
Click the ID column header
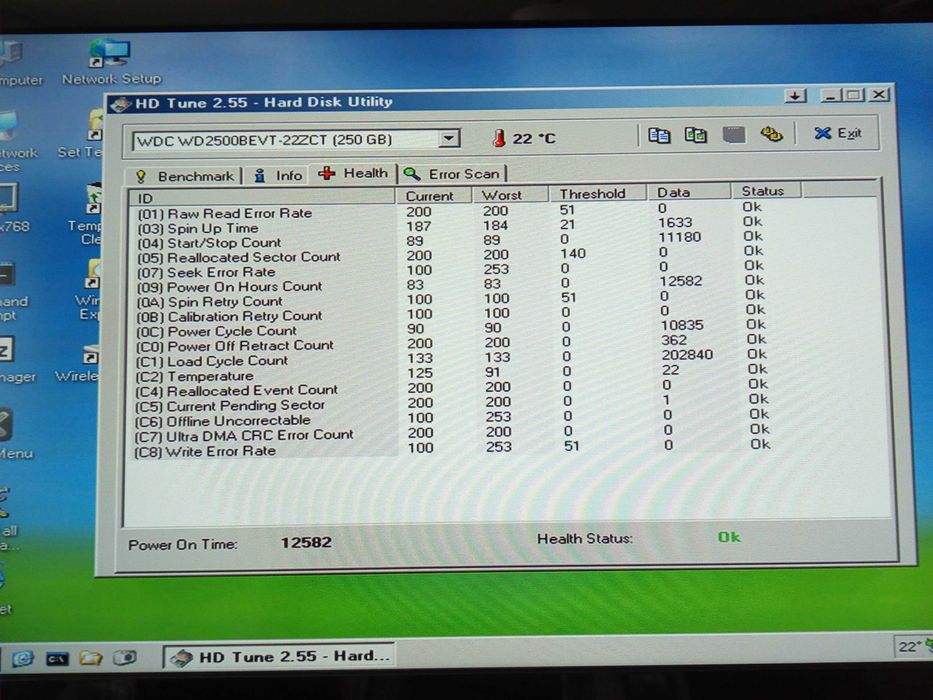click(x=262, y=198)
